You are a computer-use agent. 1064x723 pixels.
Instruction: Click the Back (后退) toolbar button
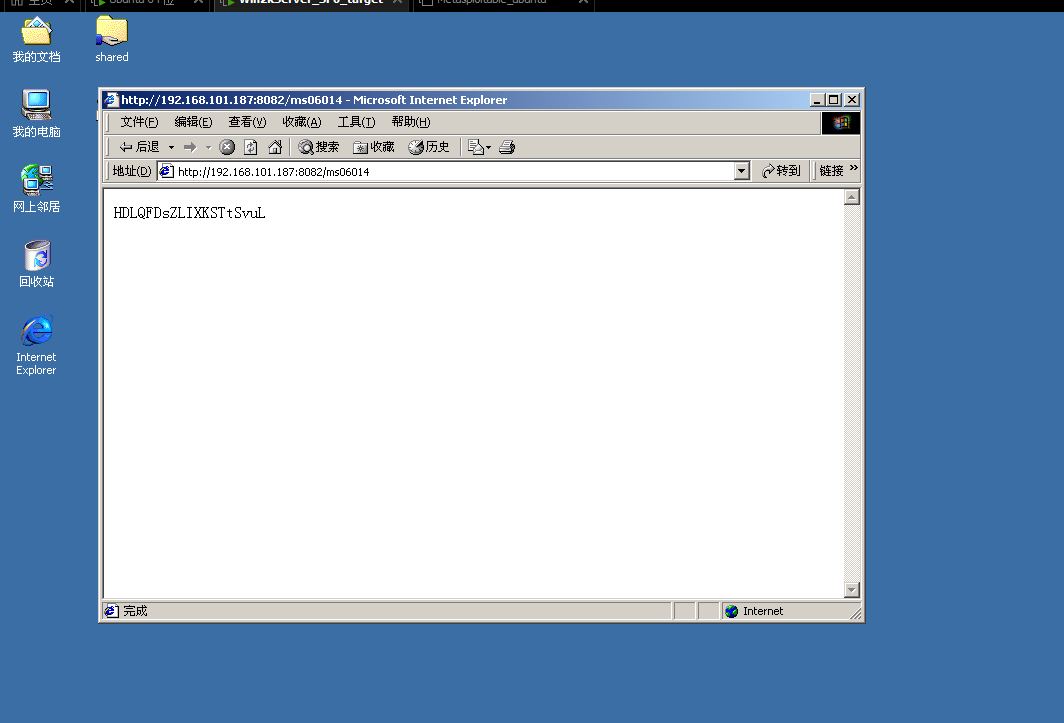point(139,147)
